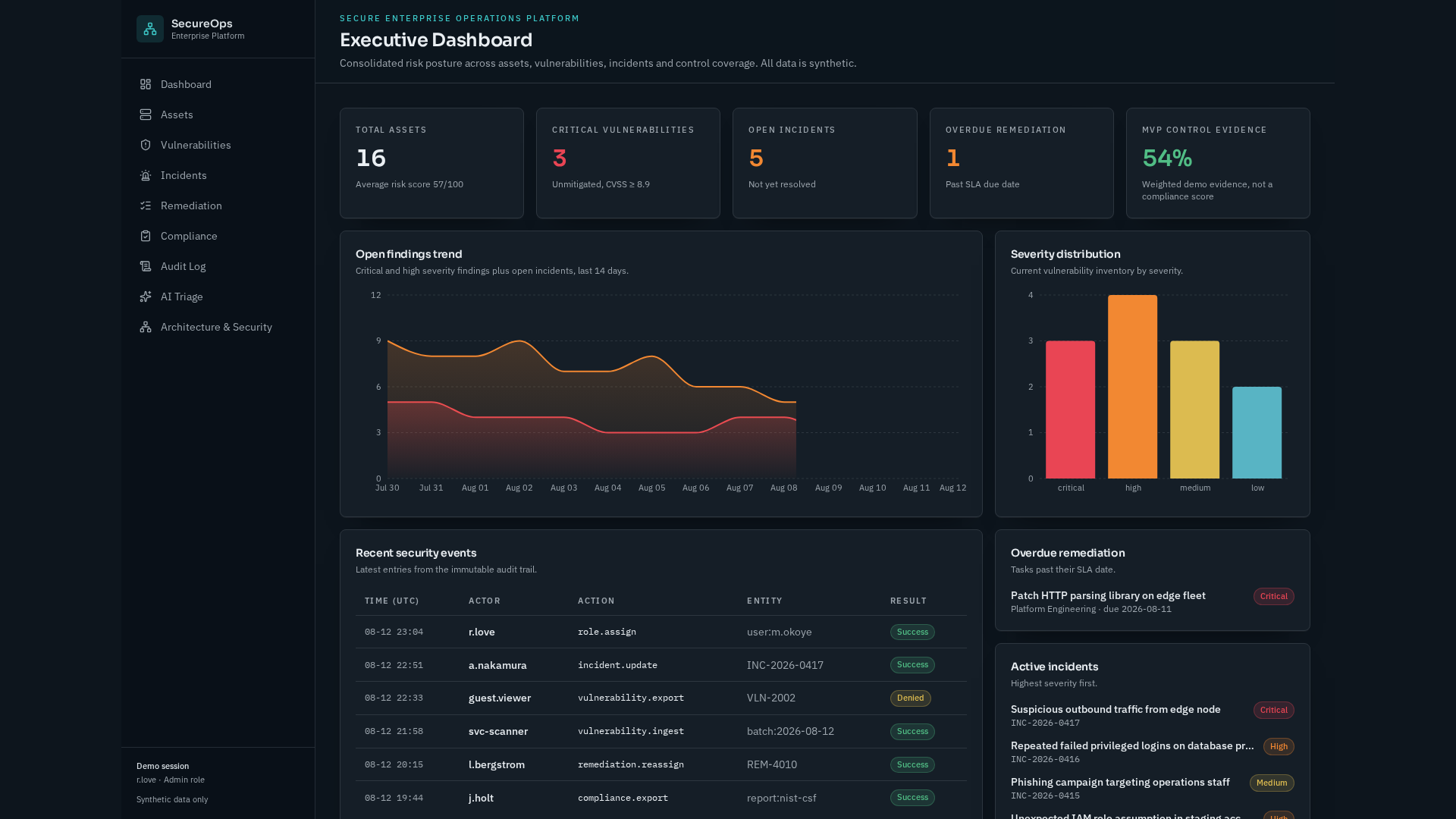Click High badge on failed logins incident
Viewport: 1456px width, 819px height.
tap(1279, 746)
